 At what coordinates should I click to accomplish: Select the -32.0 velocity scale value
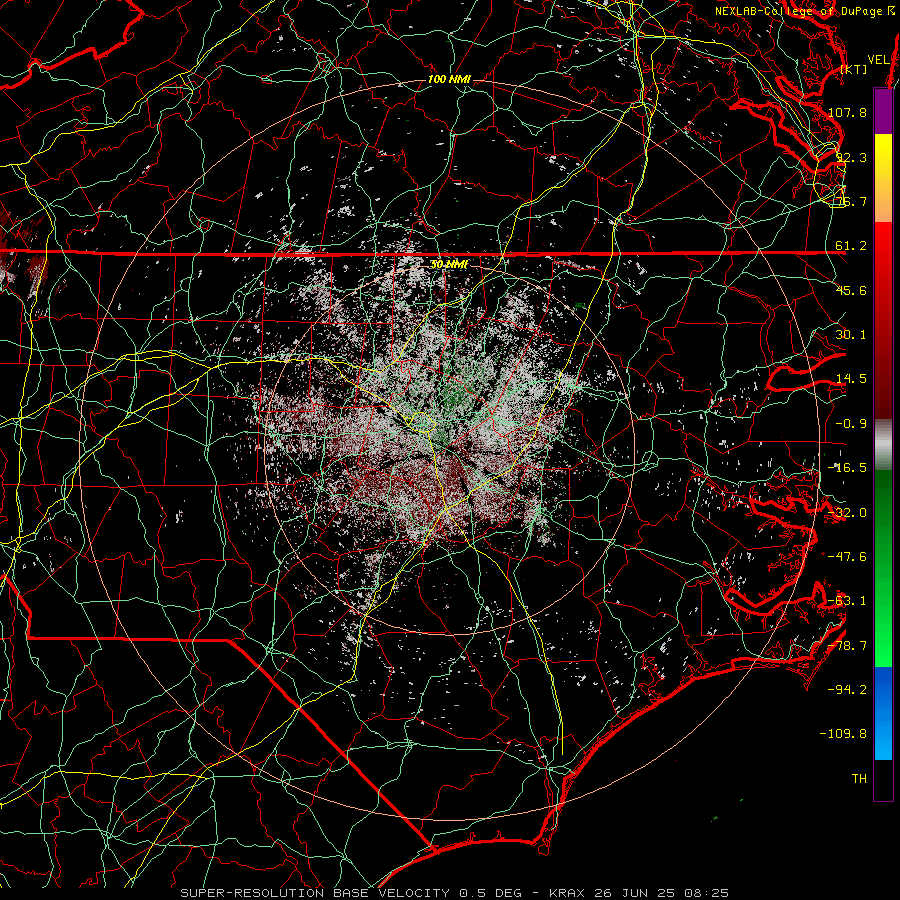(x=847, y=513)
